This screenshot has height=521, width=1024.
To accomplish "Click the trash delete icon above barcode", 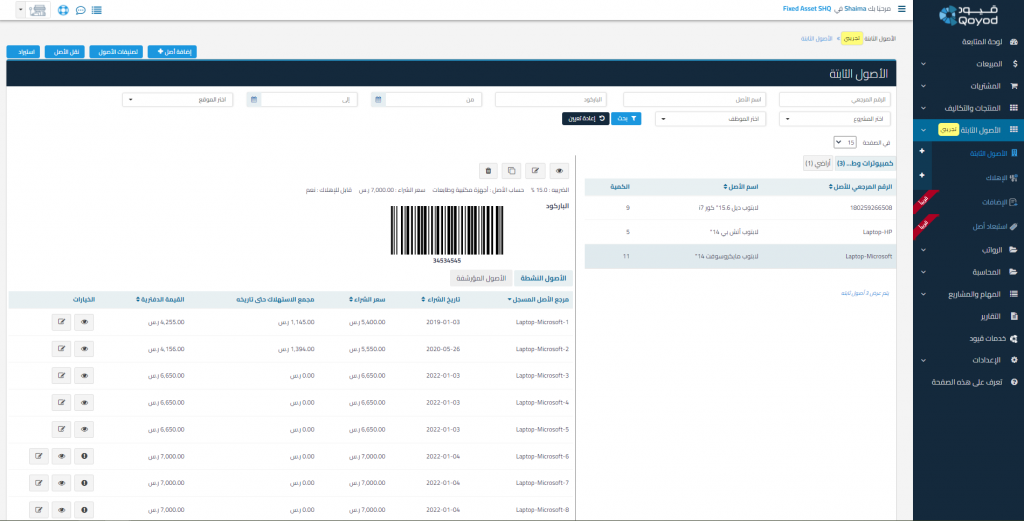I will (487, 171).
